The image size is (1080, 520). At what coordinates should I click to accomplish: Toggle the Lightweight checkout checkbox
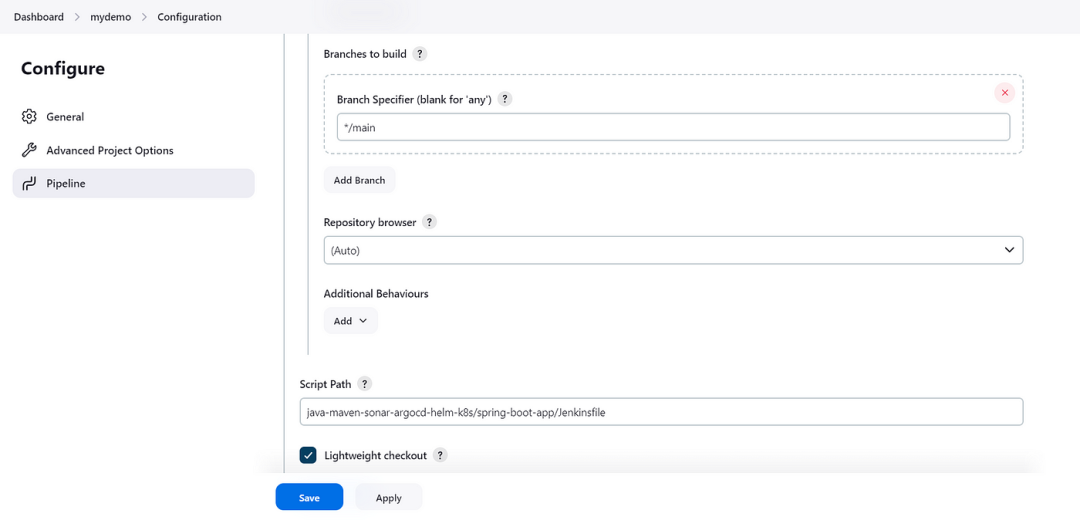pyautogui.click(x=308, y=455)
